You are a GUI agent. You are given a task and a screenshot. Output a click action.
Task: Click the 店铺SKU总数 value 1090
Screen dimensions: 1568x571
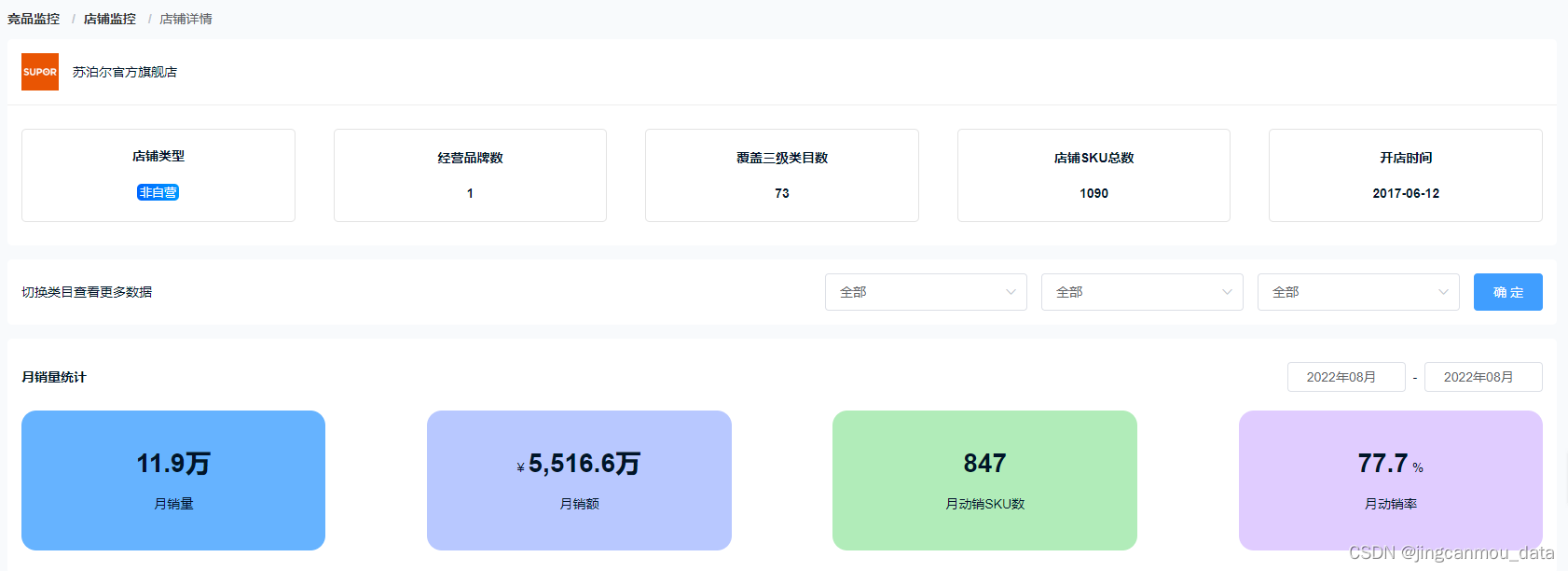tap(1094, 193)
